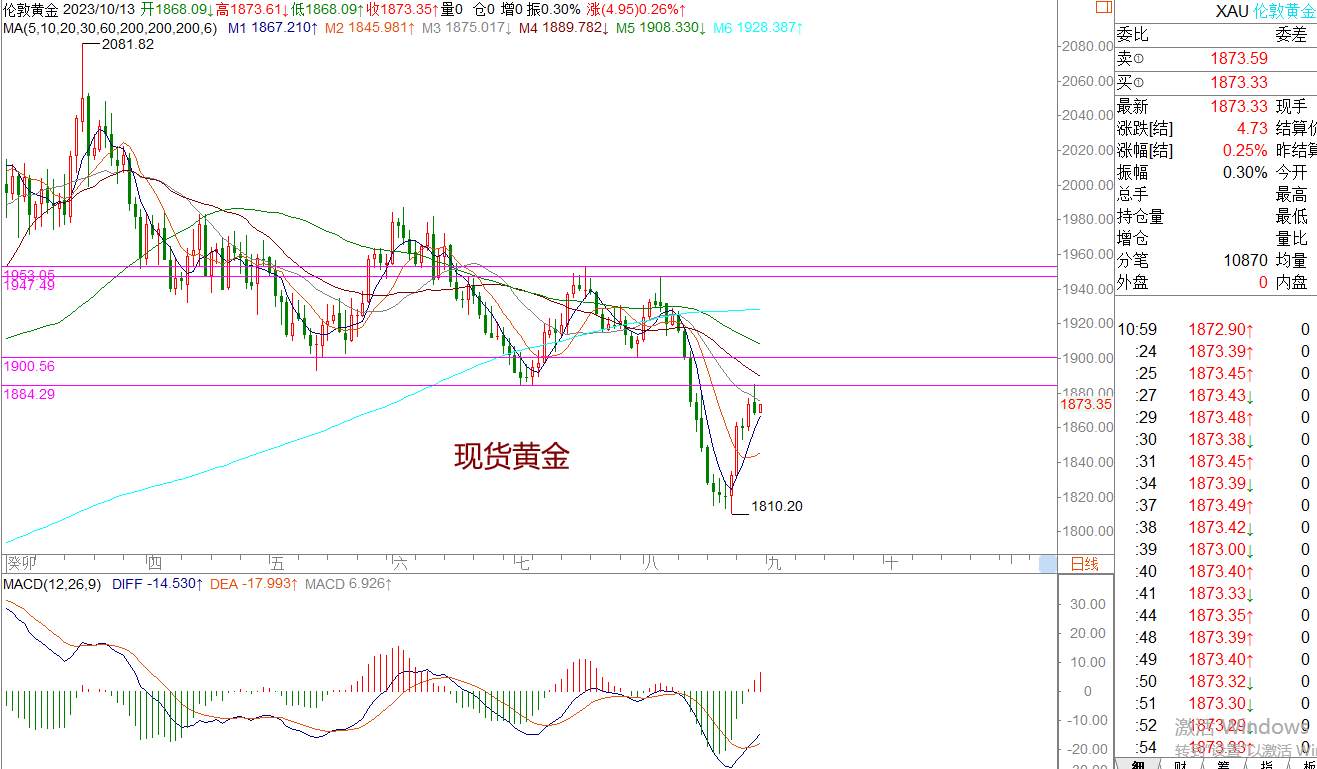Viewport: 1317px width, 769px height.
Task: Click the 涨跌[结] value 4.73
Action: (1252, 128)
